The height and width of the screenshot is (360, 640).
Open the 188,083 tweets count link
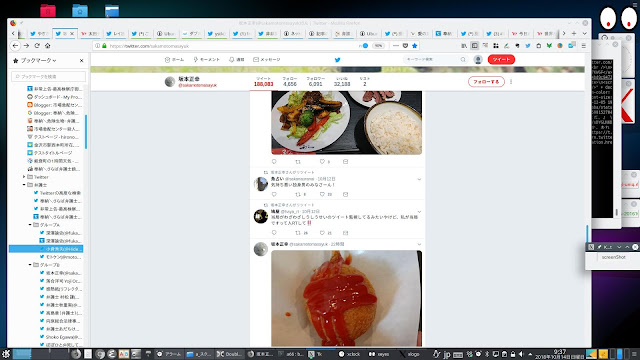tap(263, 82)
